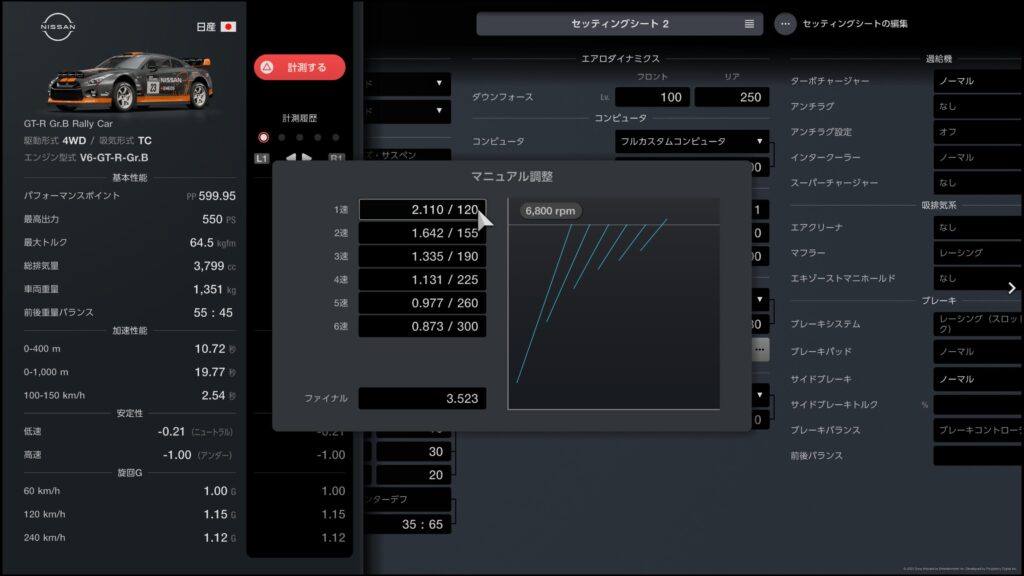Viewport: 1024px width, 576px height.
Task: Select the 1速 gear ratio field
Action: (423, 210)
